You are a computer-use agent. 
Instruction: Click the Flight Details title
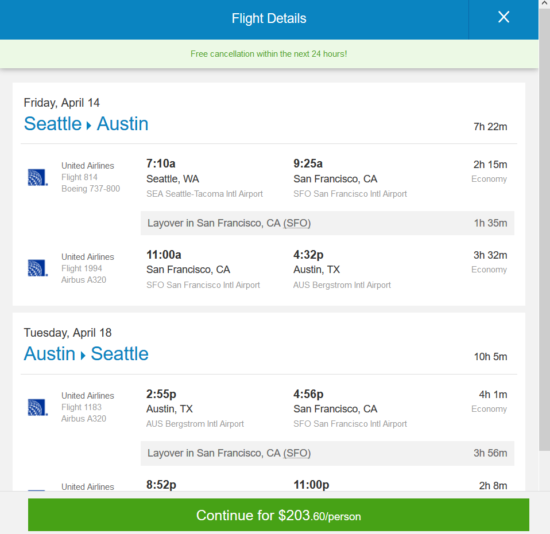click(x=269, y=18)
